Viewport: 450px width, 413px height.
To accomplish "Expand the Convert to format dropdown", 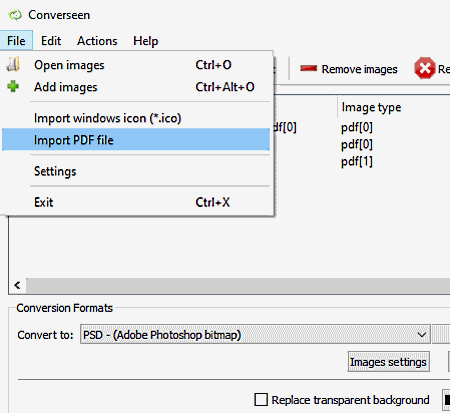I will coord(255,334).
